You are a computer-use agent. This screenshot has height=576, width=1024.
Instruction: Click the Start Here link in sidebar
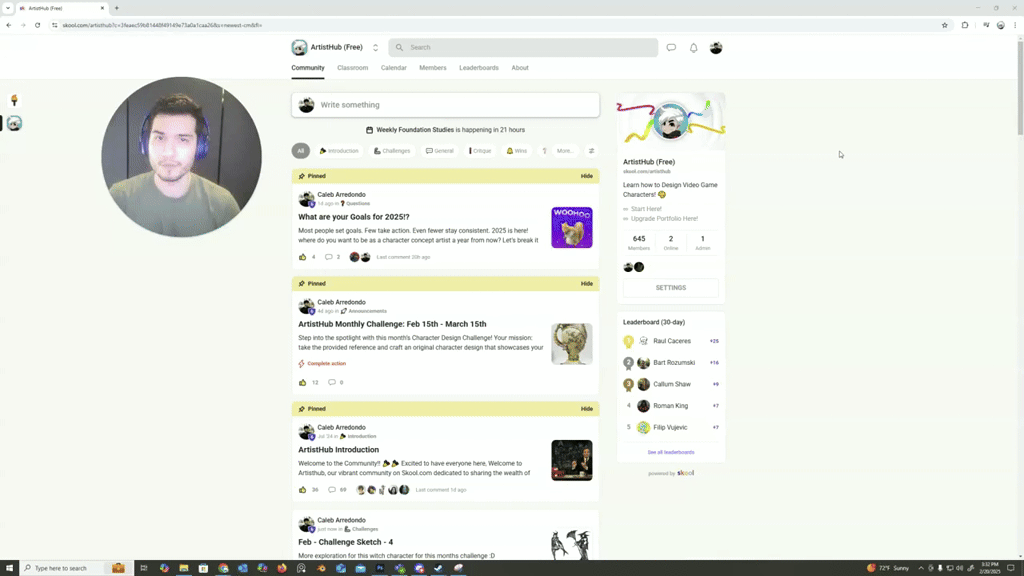(646, 209)
